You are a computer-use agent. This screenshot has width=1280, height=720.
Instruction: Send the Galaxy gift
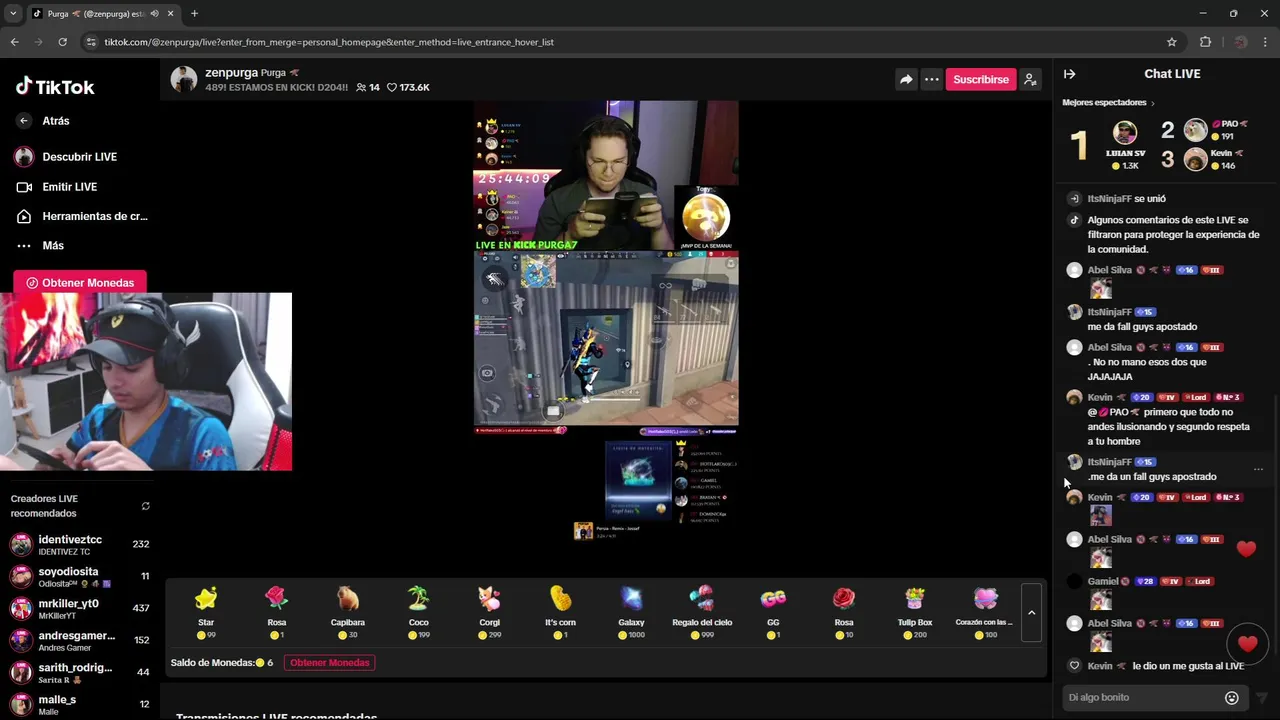tap(631, 611)
